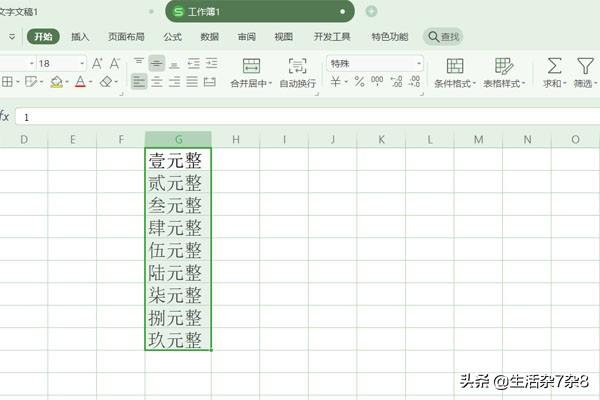Open the 公式 ribbon tab
This screenshot has height=400, width=600.
(173, 37)
